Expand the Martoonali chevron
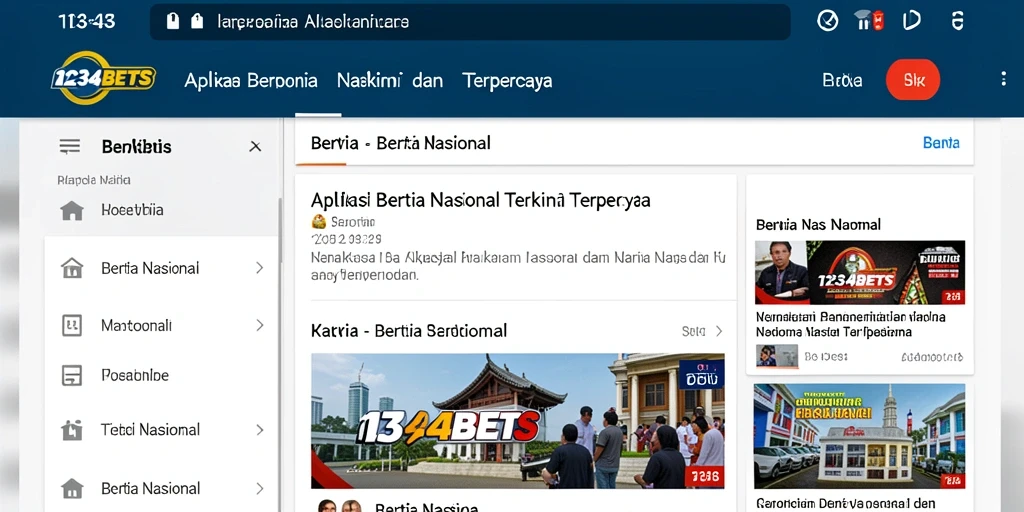 click(259, 325)
